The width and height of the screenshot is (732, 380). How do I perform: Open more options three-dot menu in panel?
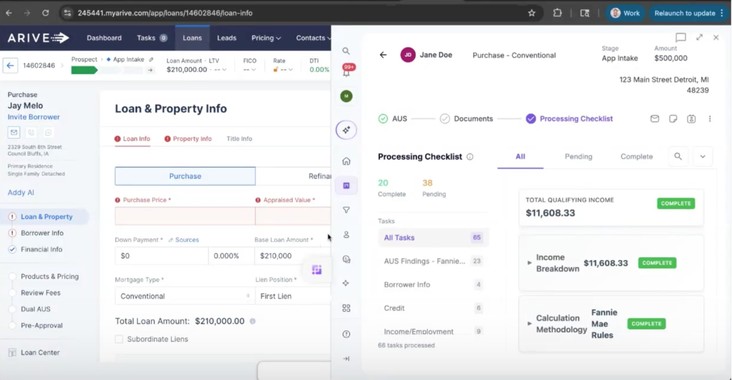(710, 119)
